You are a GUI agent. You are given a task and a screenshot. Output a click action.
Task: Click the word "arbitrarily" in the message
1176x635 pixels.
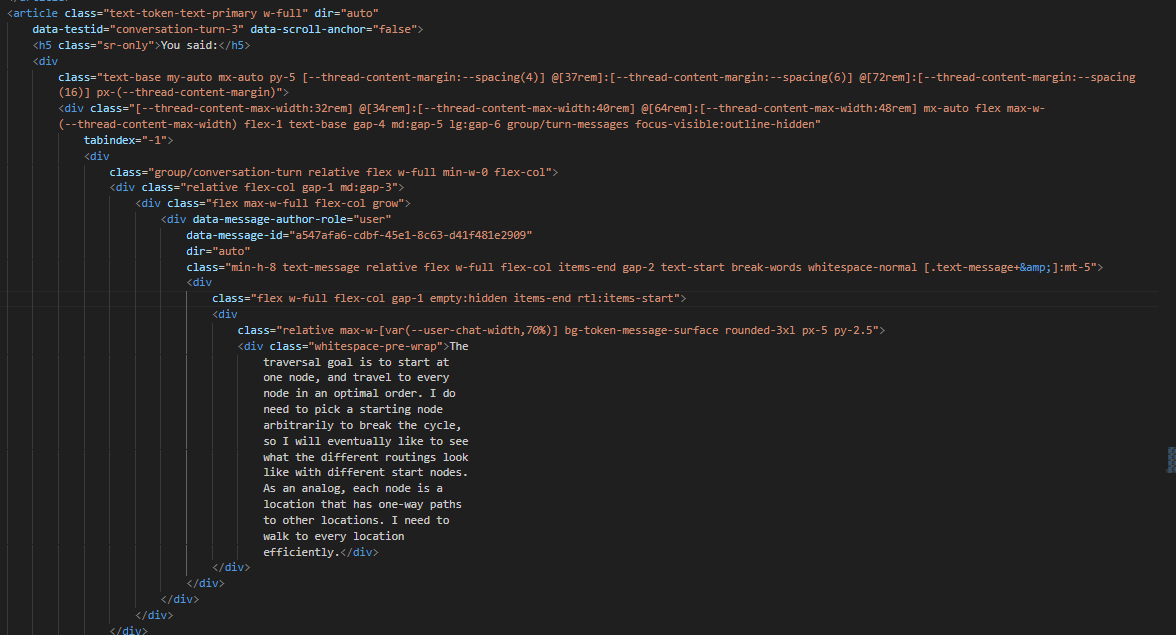[x=300, y=425]
